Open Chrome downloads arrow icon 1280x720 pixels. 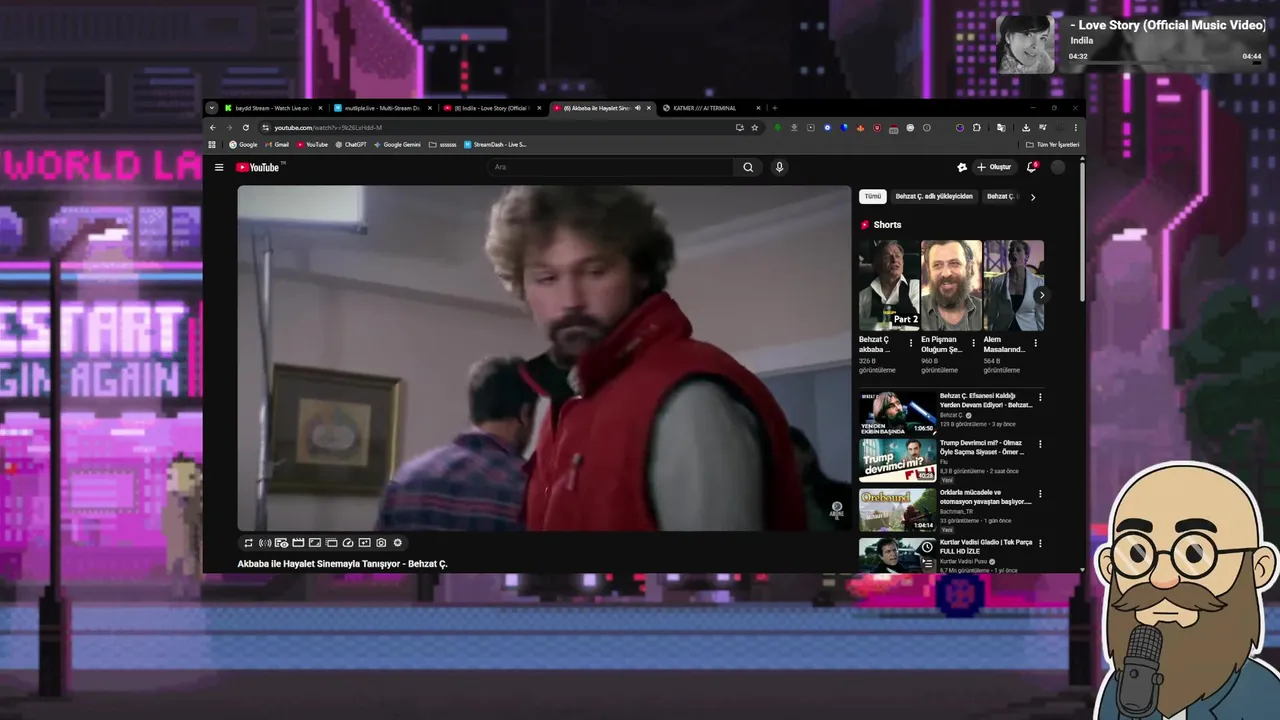point(1025,127)
